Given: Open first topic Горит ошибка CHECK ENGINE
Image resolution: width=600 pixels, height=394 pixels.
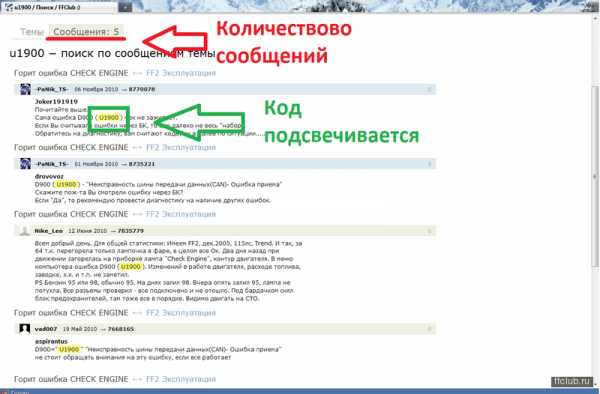Looking at the screenshot, I should pyautogui.click(x=71, y=73).
